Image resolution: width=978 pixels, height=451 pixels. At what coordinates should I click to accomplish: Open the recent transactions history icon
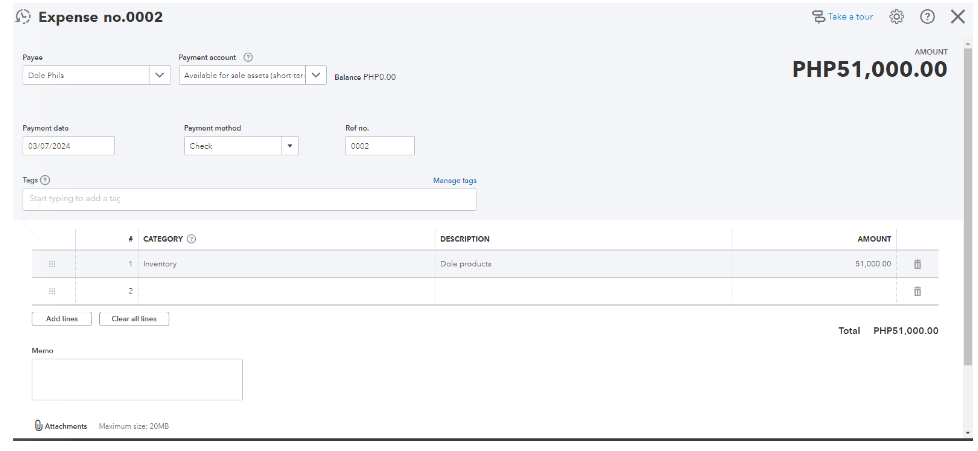tap(23, 17)
